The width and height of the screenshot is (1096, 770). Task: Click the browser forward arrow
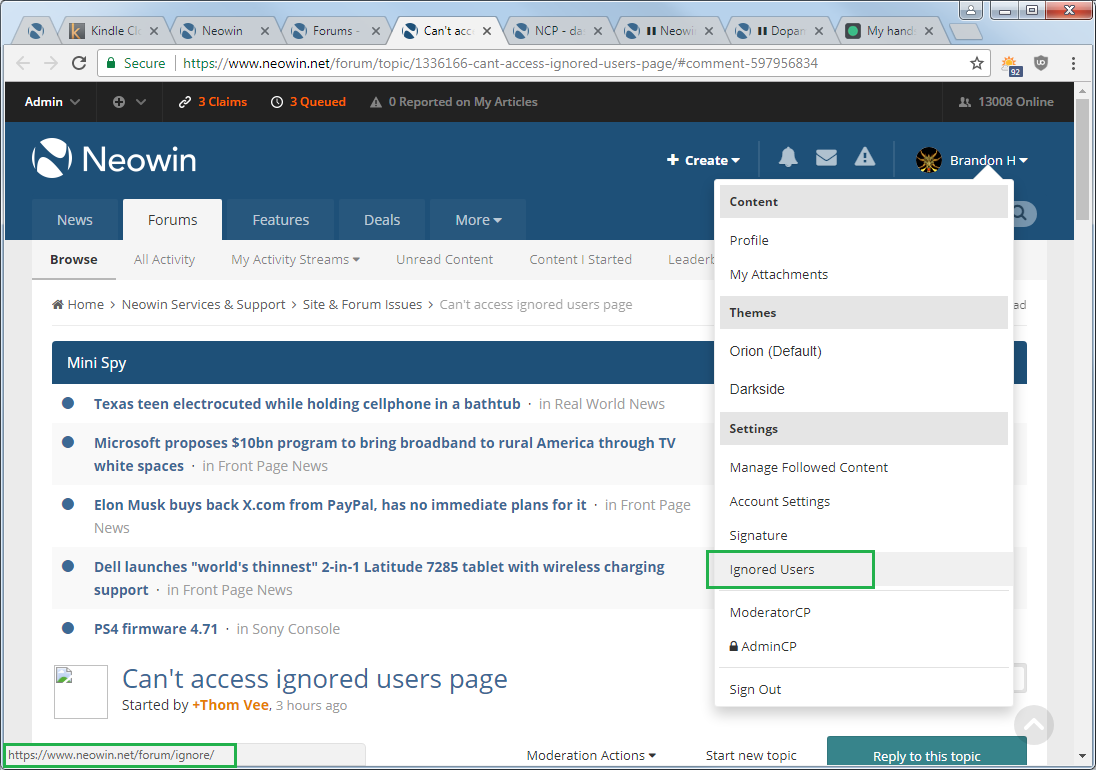click(x=51, y=63)
